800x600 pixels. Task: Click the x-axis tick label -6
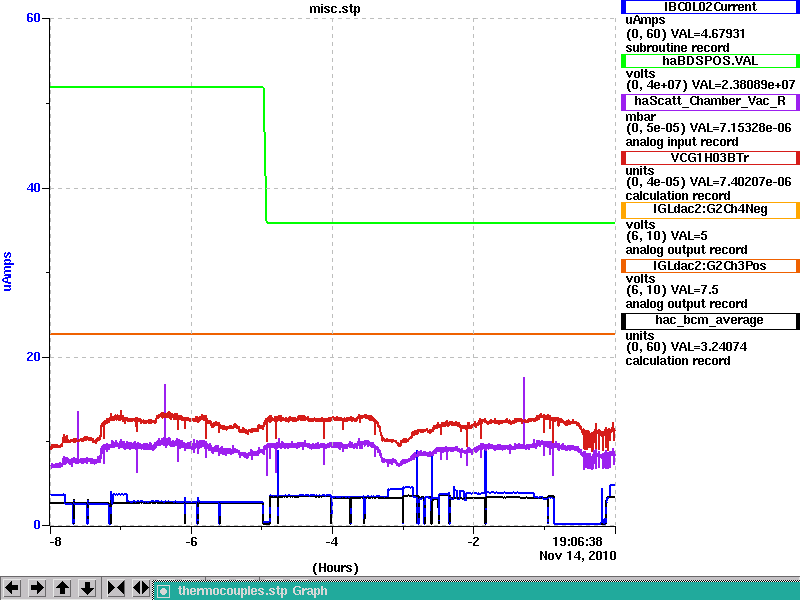190,541
